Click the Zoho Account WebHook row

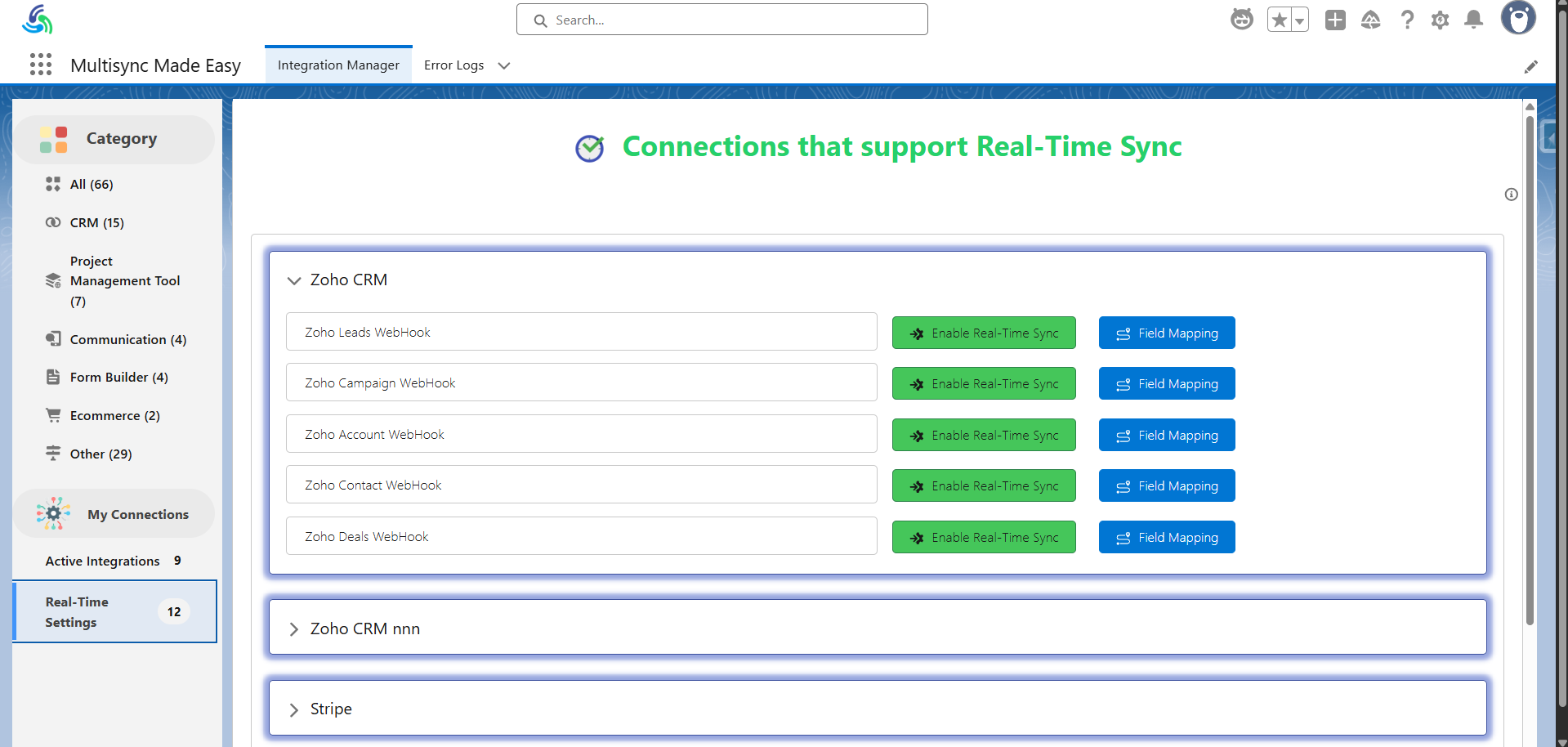pyautogui.click(x=582, y=434)
